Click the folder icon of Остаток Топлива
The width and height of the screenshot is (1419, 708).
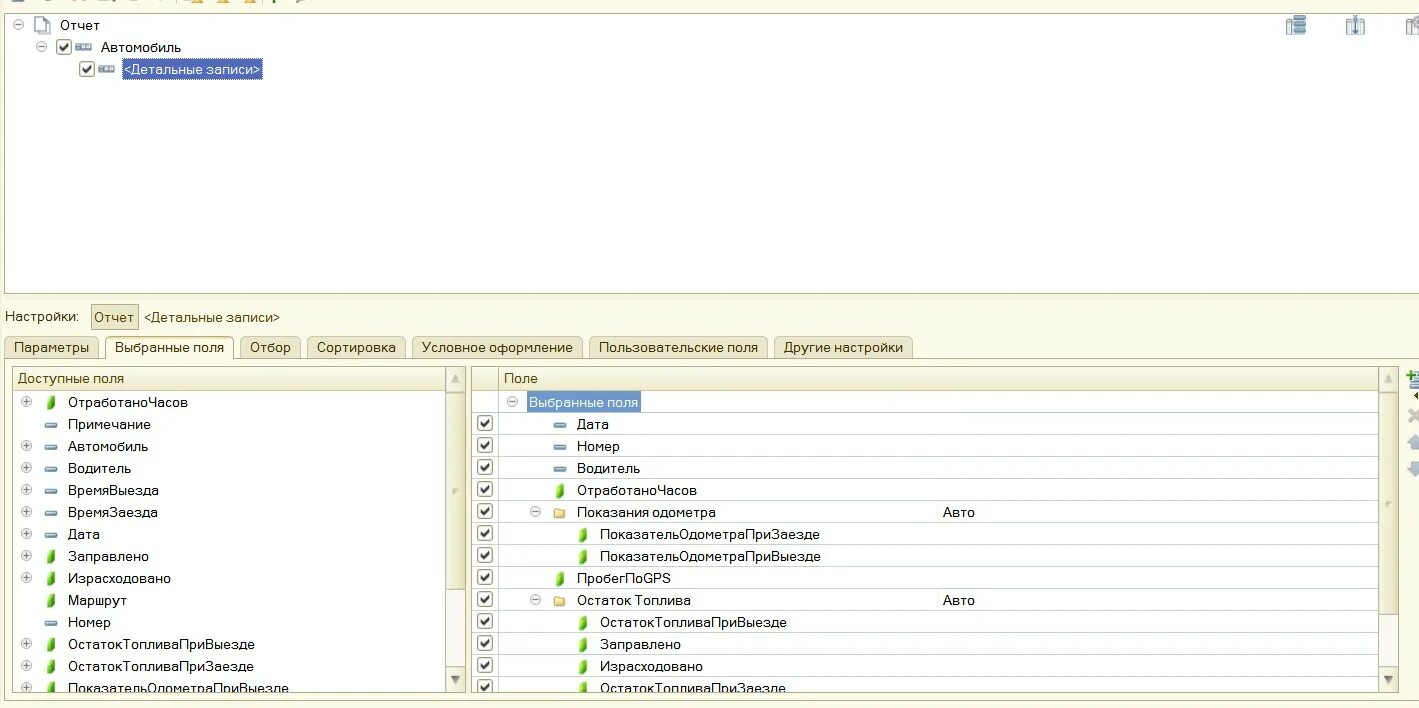(x=560, y=600)
